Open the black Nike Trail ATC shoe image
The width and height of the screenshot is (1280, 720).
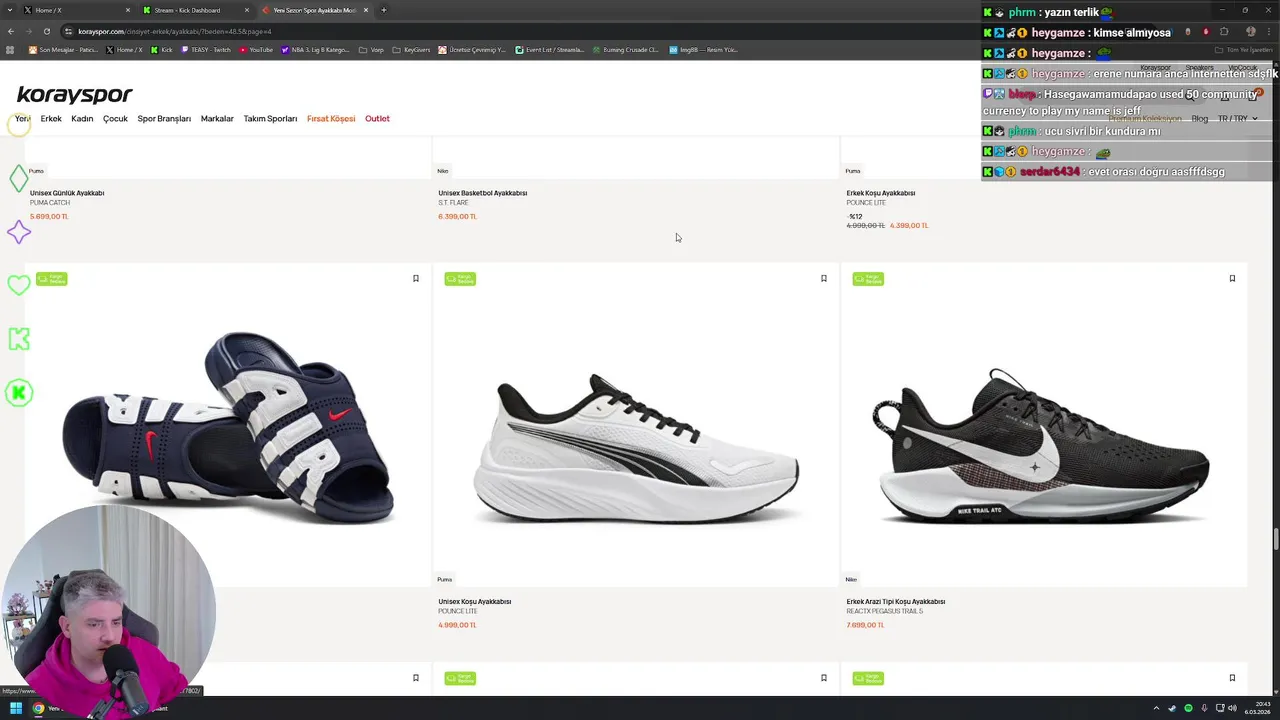[1043, 445]
